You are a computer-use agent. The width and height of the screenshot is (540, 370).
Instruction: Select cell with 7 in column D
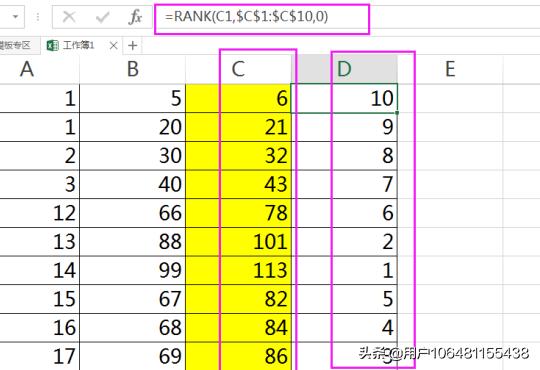[344, 184]
